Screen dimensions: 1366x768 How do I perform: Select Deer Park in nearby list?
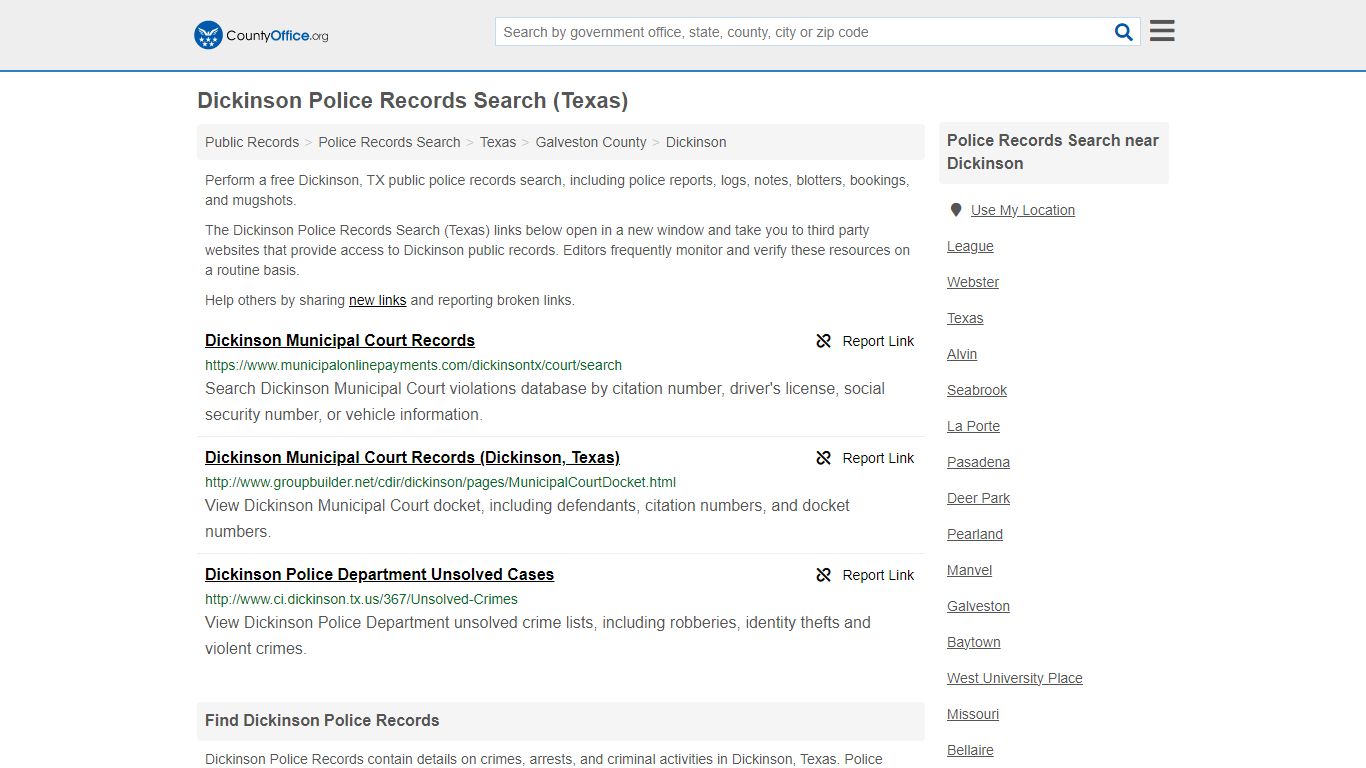pyautogui.click(x=978, y=498)
